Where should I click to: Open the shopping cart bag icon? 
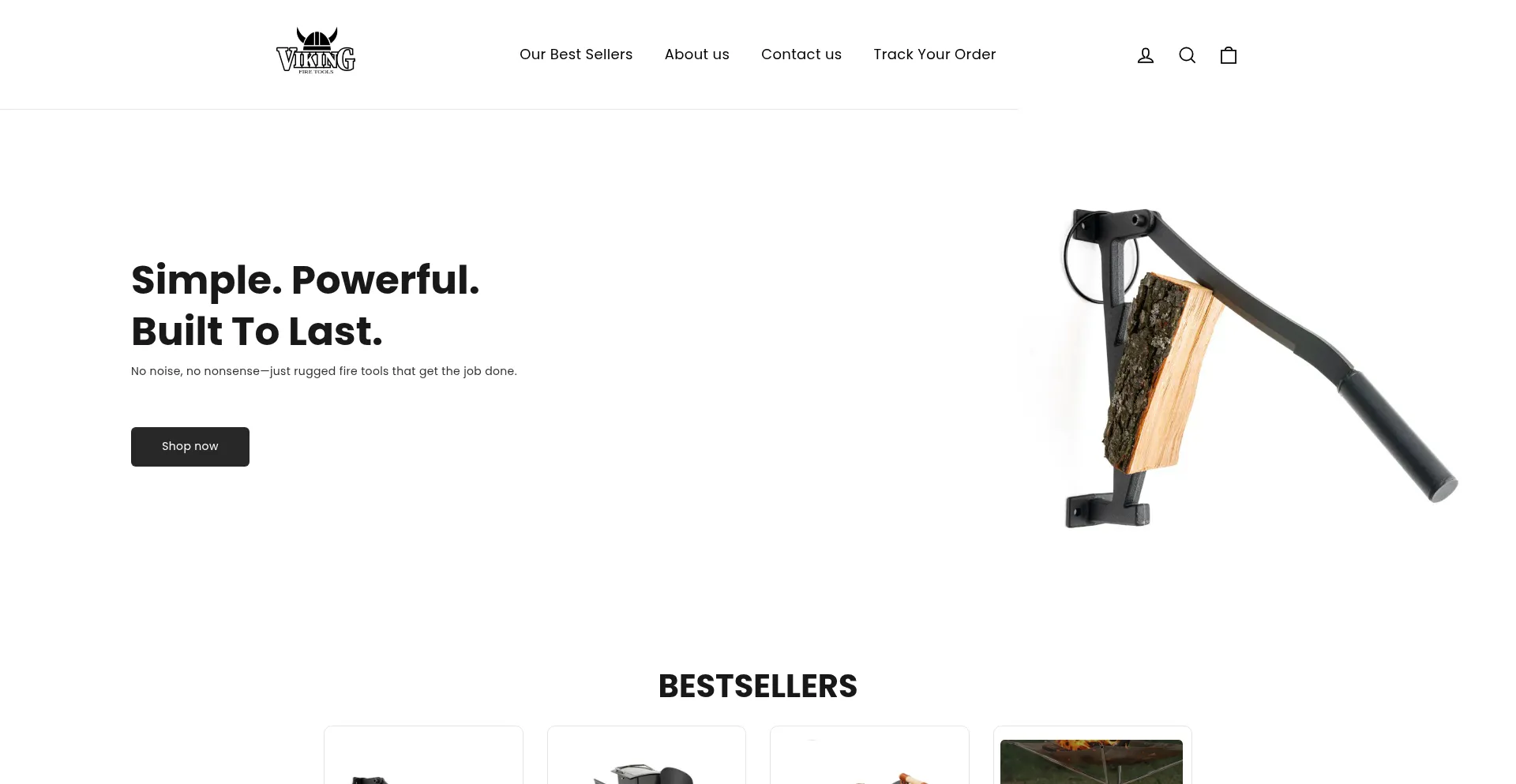pos(1229,54)
